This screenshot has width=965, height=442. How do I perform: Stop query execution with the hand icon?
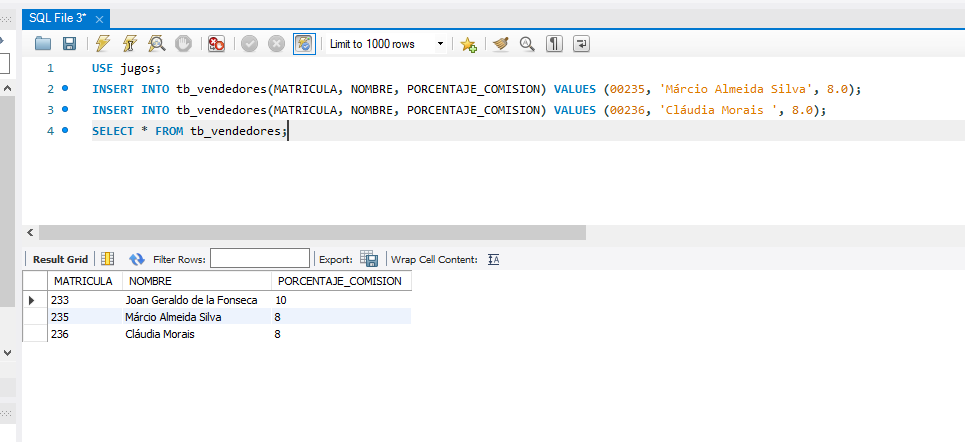click(184, 44)
